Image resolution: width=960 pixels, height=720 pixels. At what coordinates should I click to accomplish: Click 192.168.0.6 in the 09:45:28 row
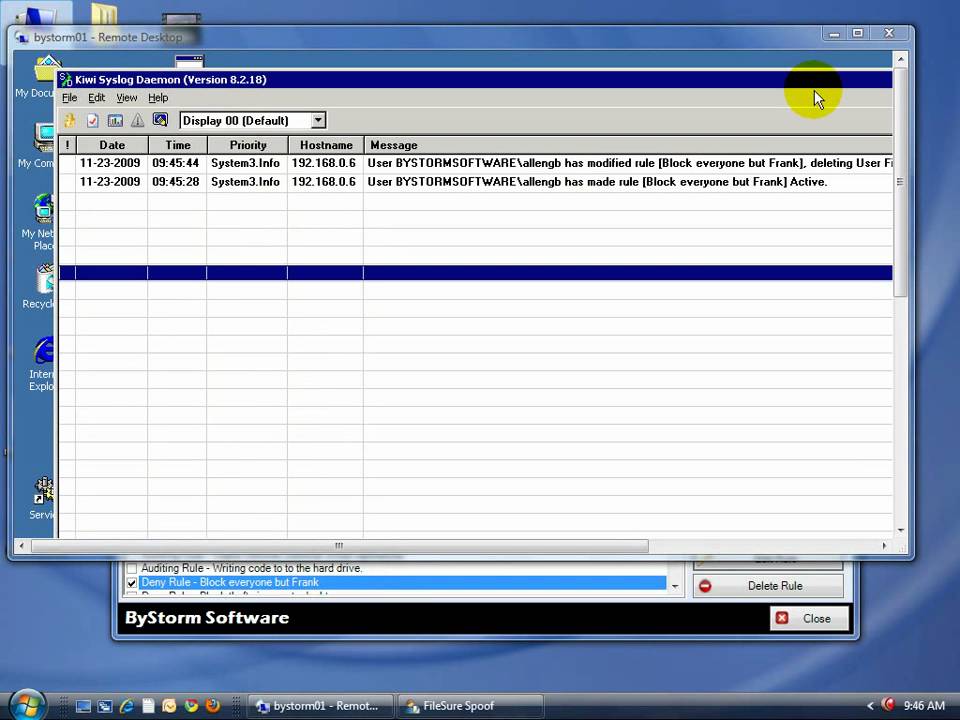pos(323,182)
